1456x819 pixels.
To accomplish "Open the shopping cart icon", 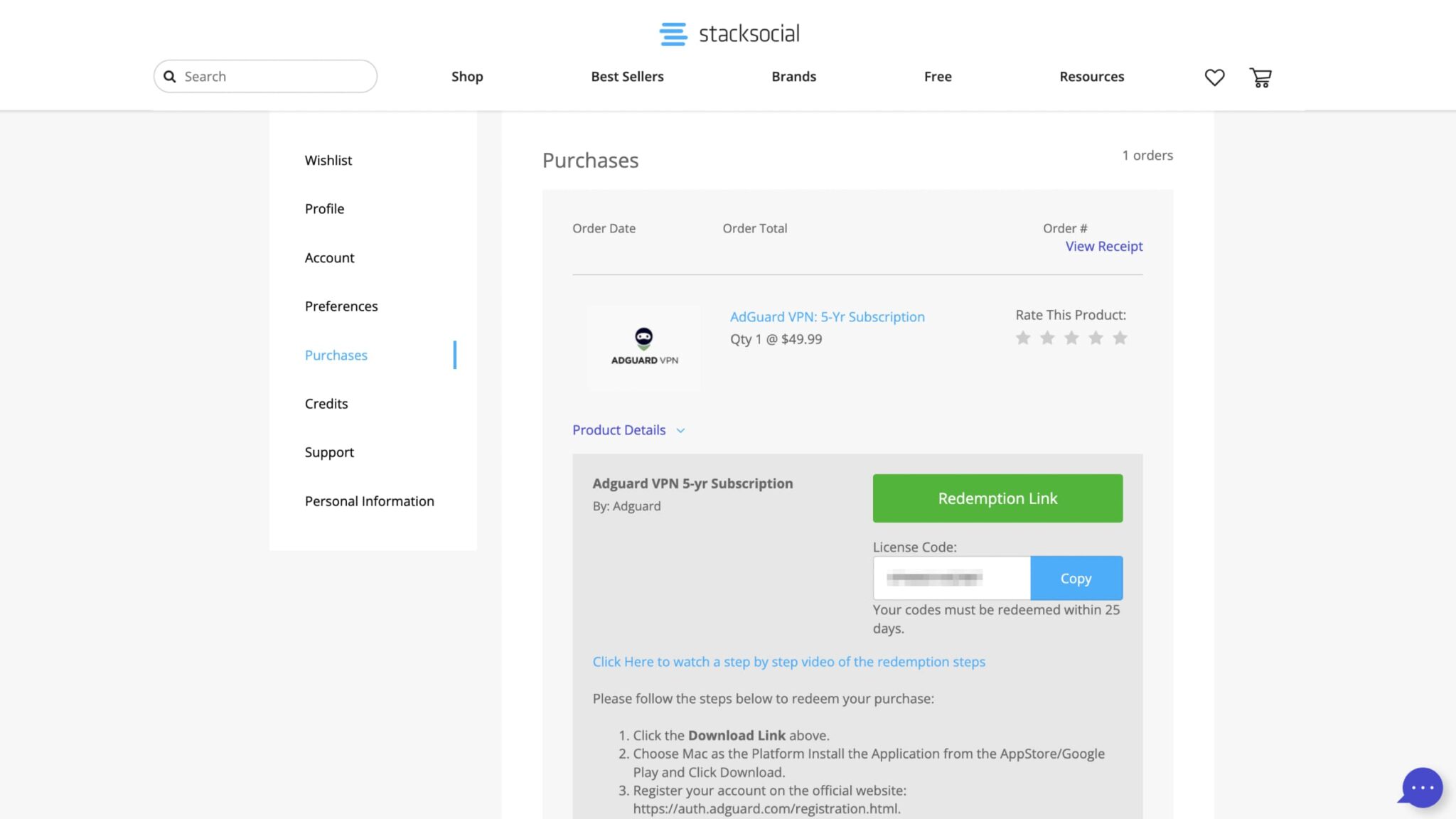I will pos(1260,77).
